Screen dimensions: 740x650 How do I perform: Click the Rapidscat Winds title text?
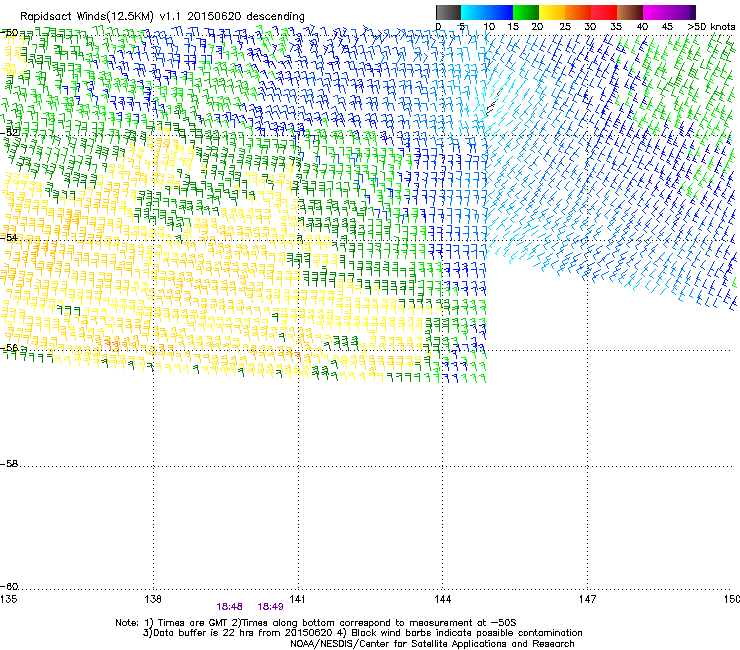click(162, 17)
